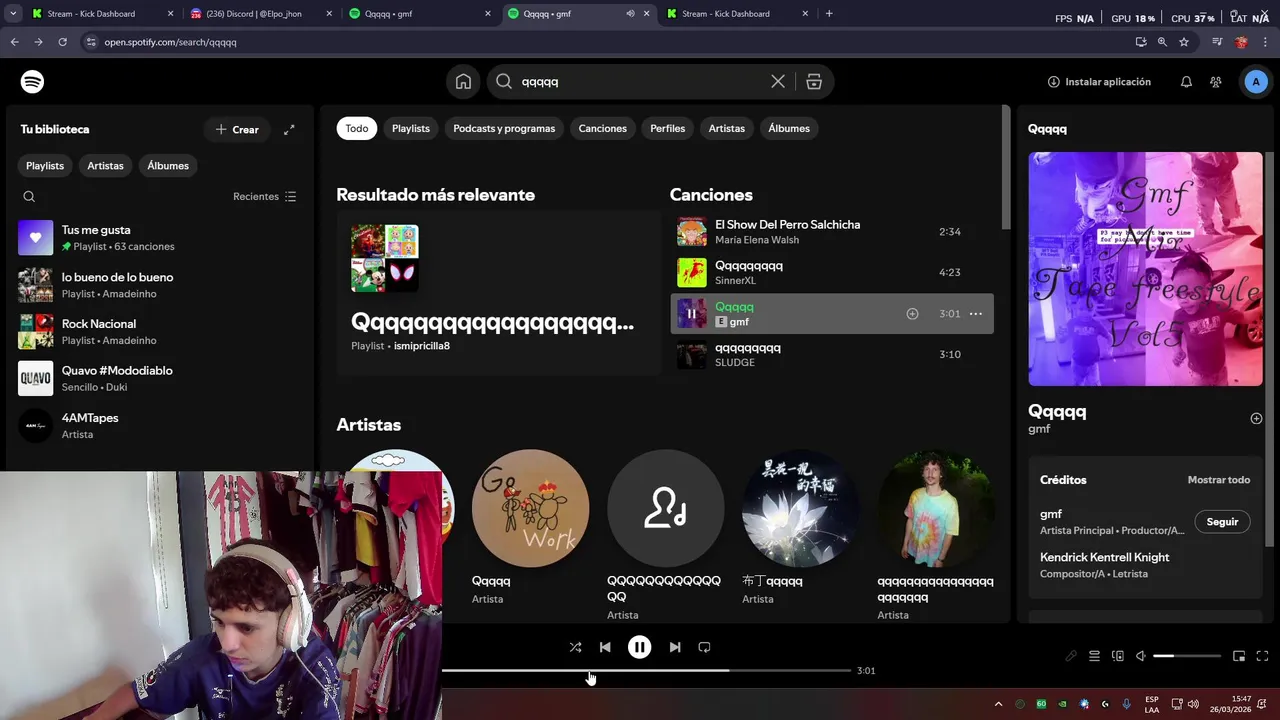
Task: Click the search input field
Action: [x=640, y=82]
